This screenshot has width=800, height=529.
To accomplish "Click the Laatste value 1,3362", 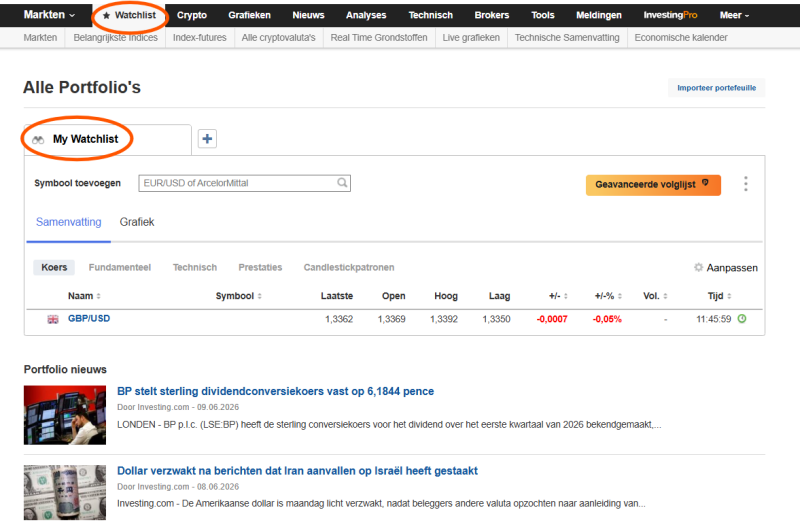I will click(x=339, y=319).
